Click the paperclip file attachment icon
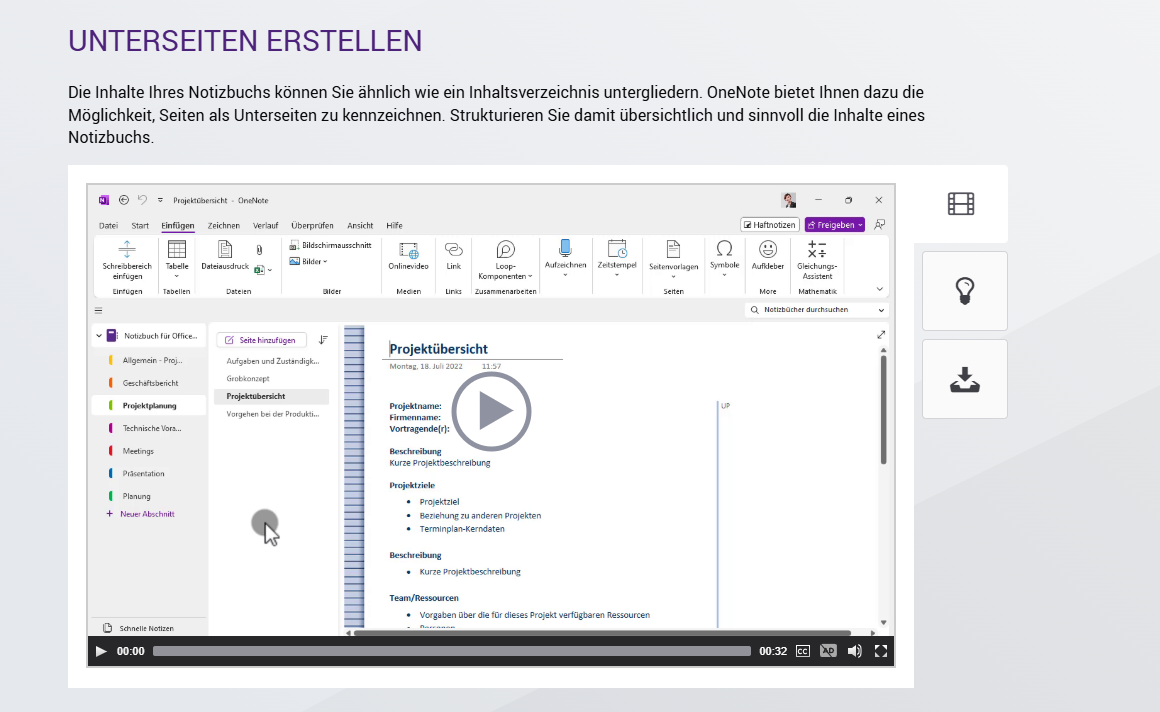This screenshot has width=1160, height=712. pyautogui.click(x=259, y=250)
